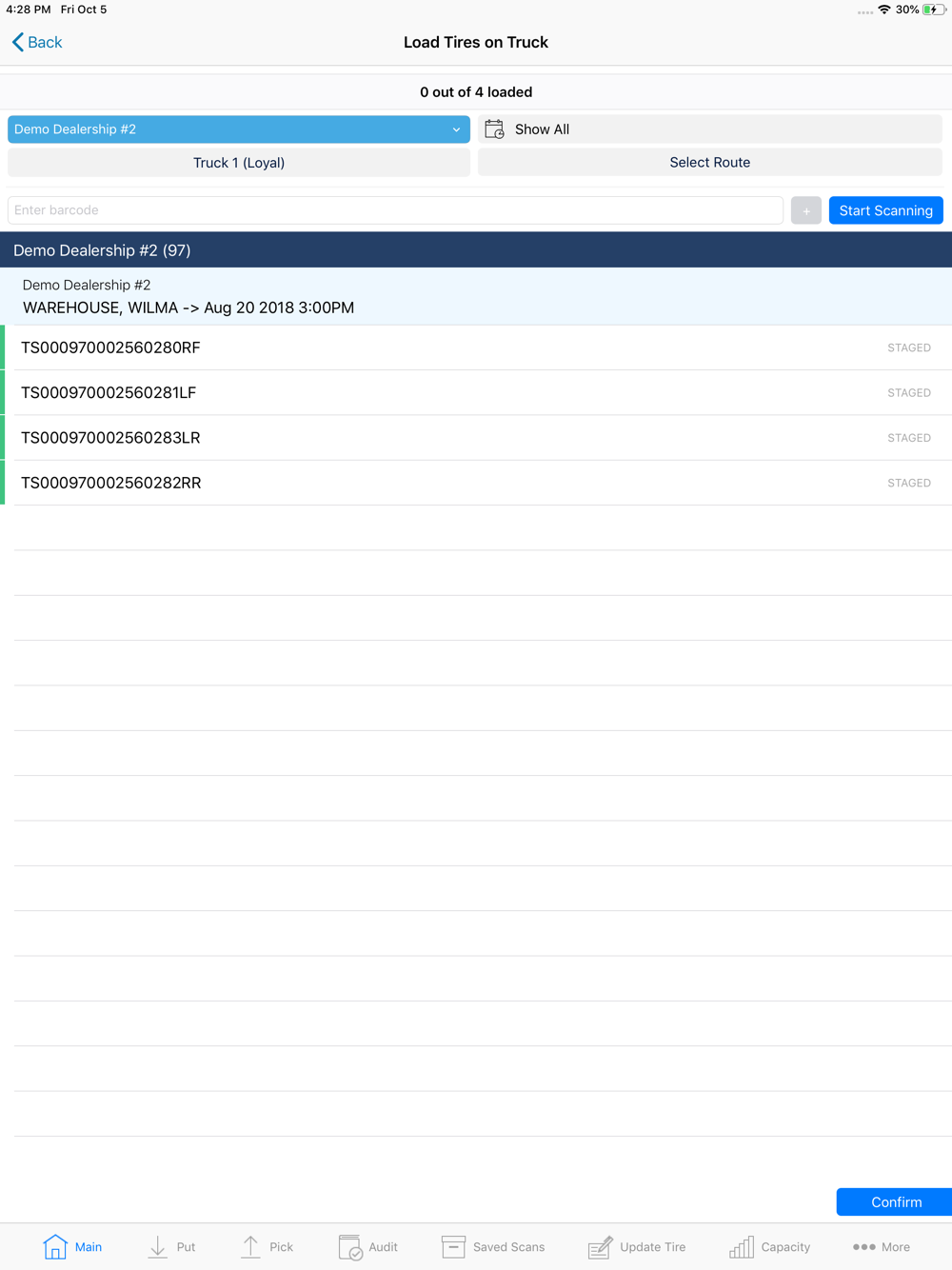Screen dimensions: 952x1270
Task: Open the Update Tire tab
Action: [637, 1246]
